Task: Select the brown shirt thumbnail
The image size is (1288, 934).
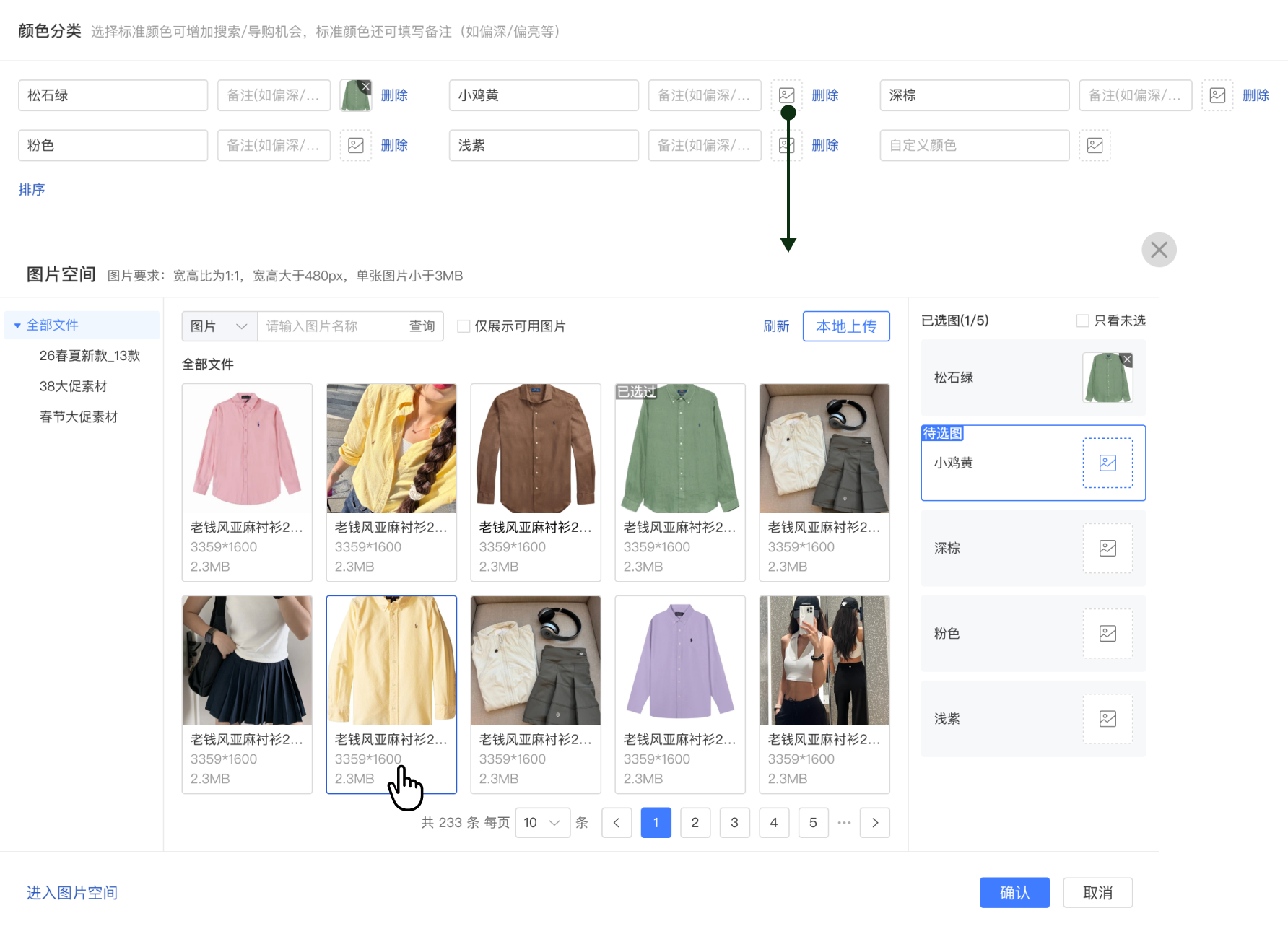Action: [x=536, y=448]
